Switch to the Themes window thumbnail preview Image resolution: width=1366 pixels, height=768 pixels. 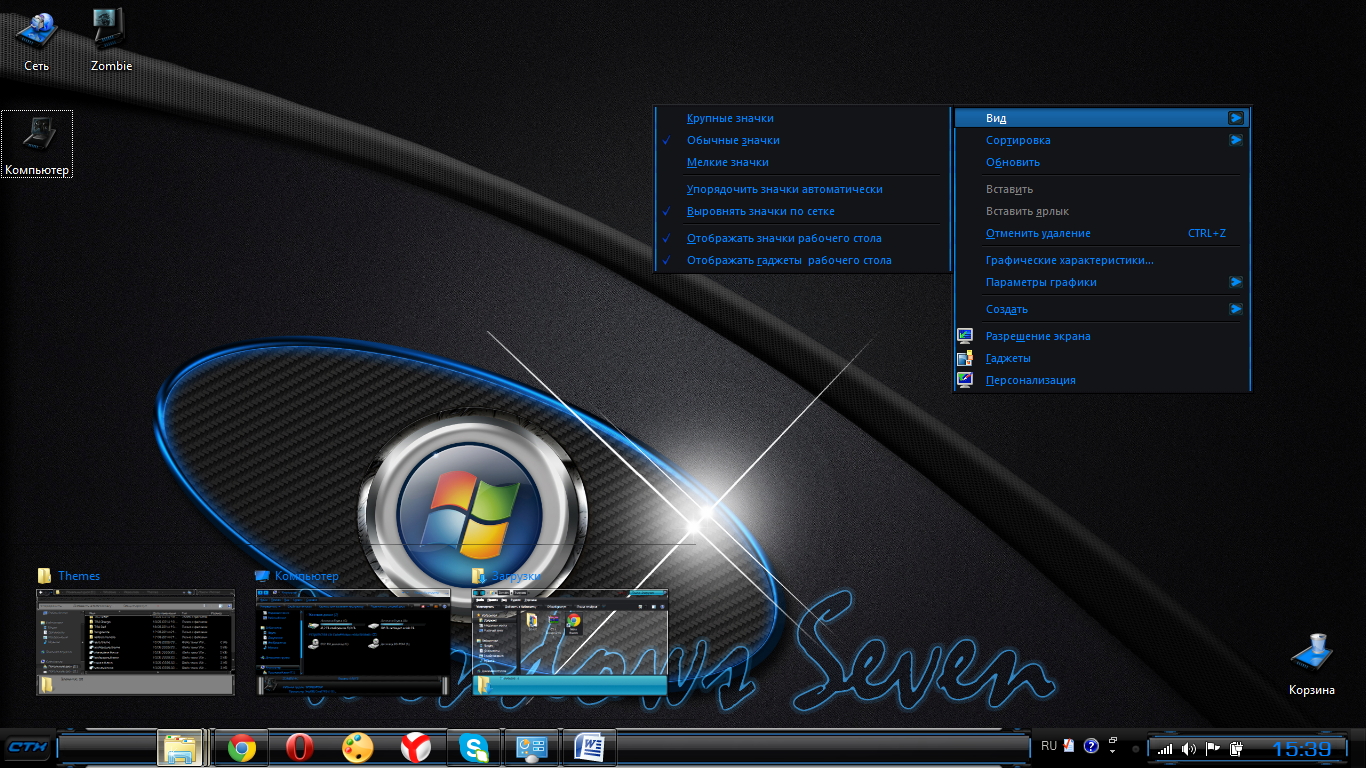[x=135, y=641]
